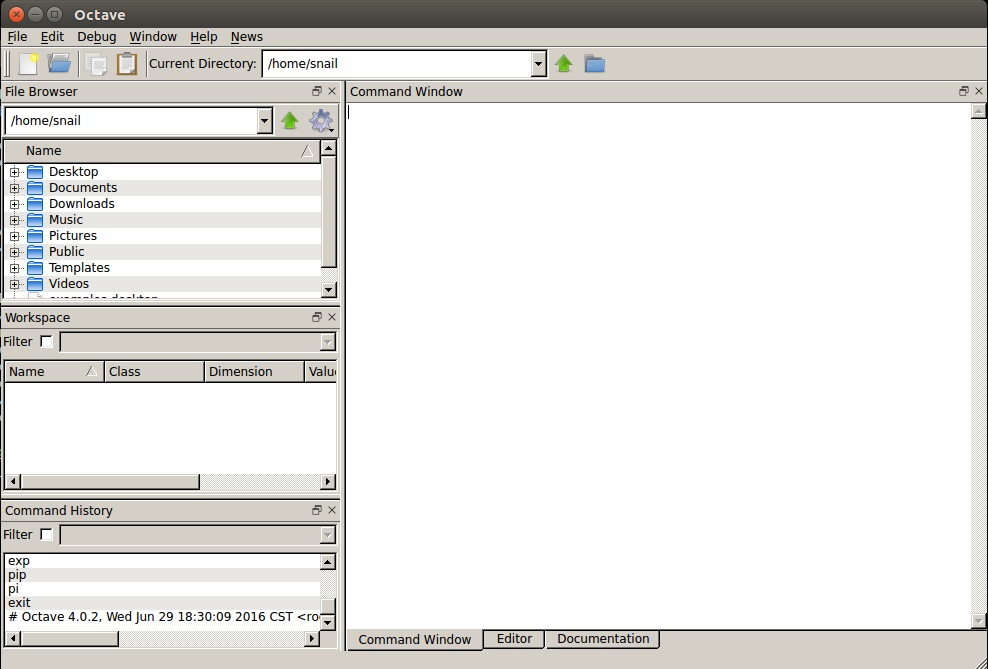Click the New Script toolbar icon
Screen dimensions: 988x669
[x=29, y=64]
